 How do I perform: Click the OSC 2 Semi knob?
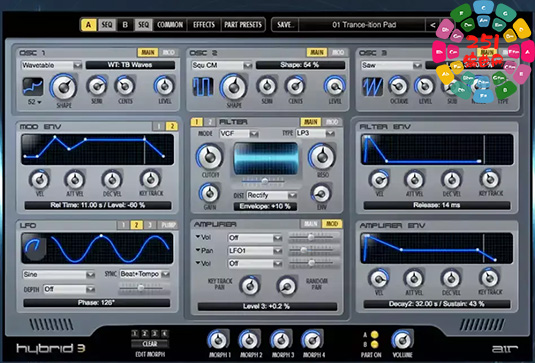click(x=267, y=86)
